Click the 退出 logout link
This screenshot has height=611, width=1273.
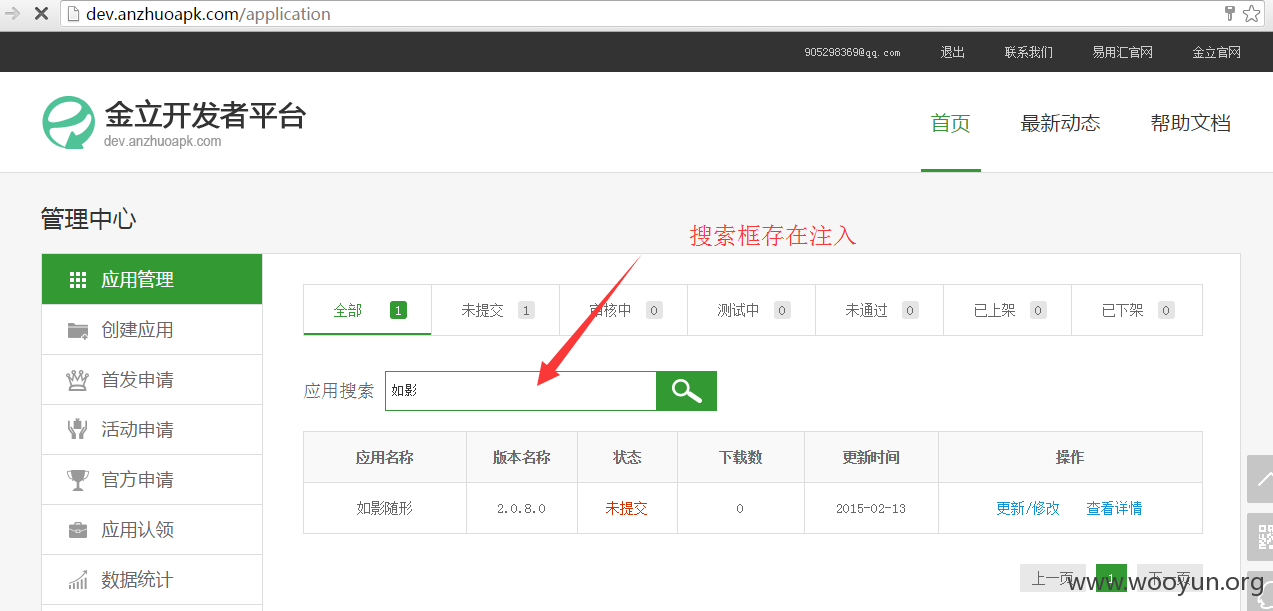click(953, 52)
